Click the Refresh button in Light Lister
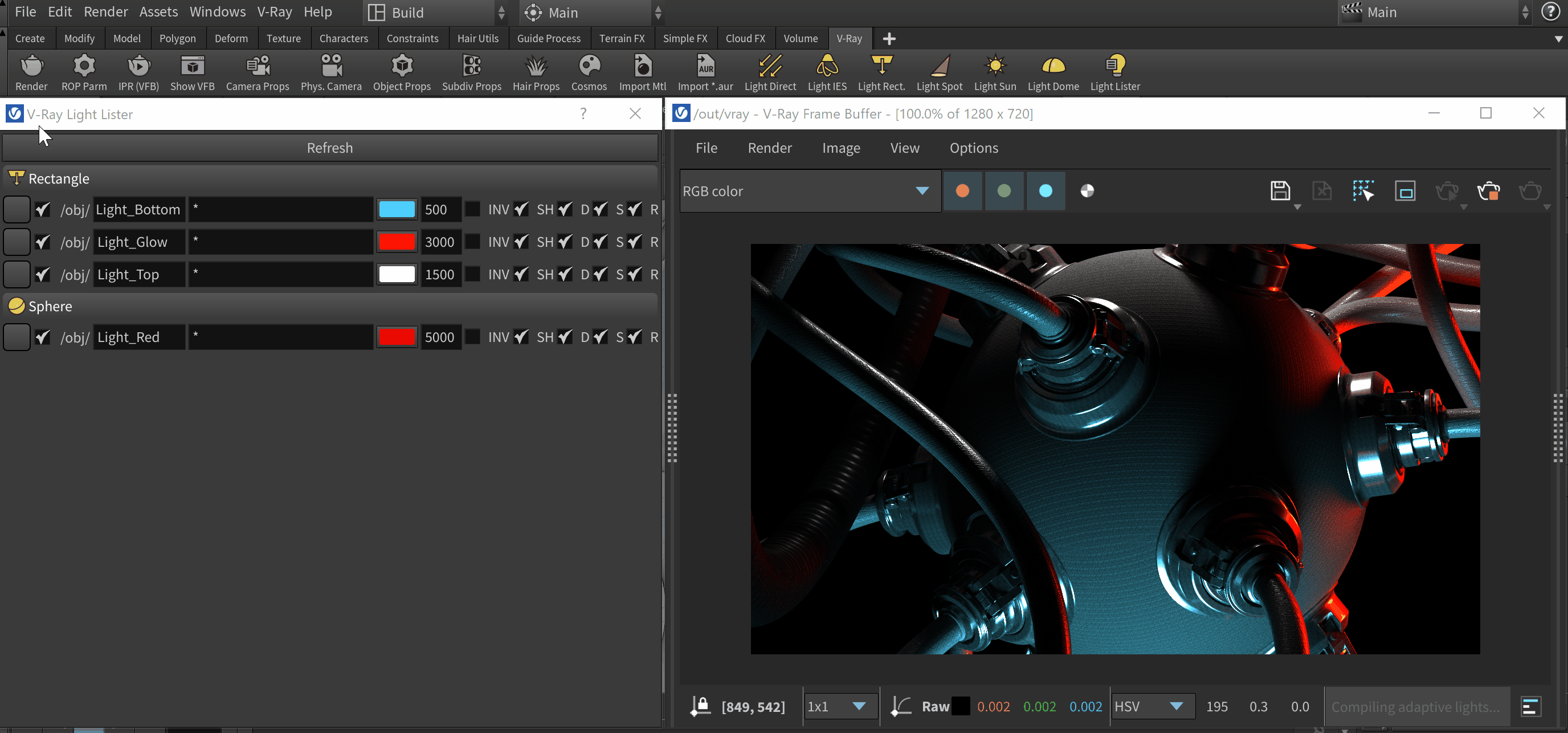Viewport: 1568px width, 733px height. pyautogui.click(x=330, y=148)
